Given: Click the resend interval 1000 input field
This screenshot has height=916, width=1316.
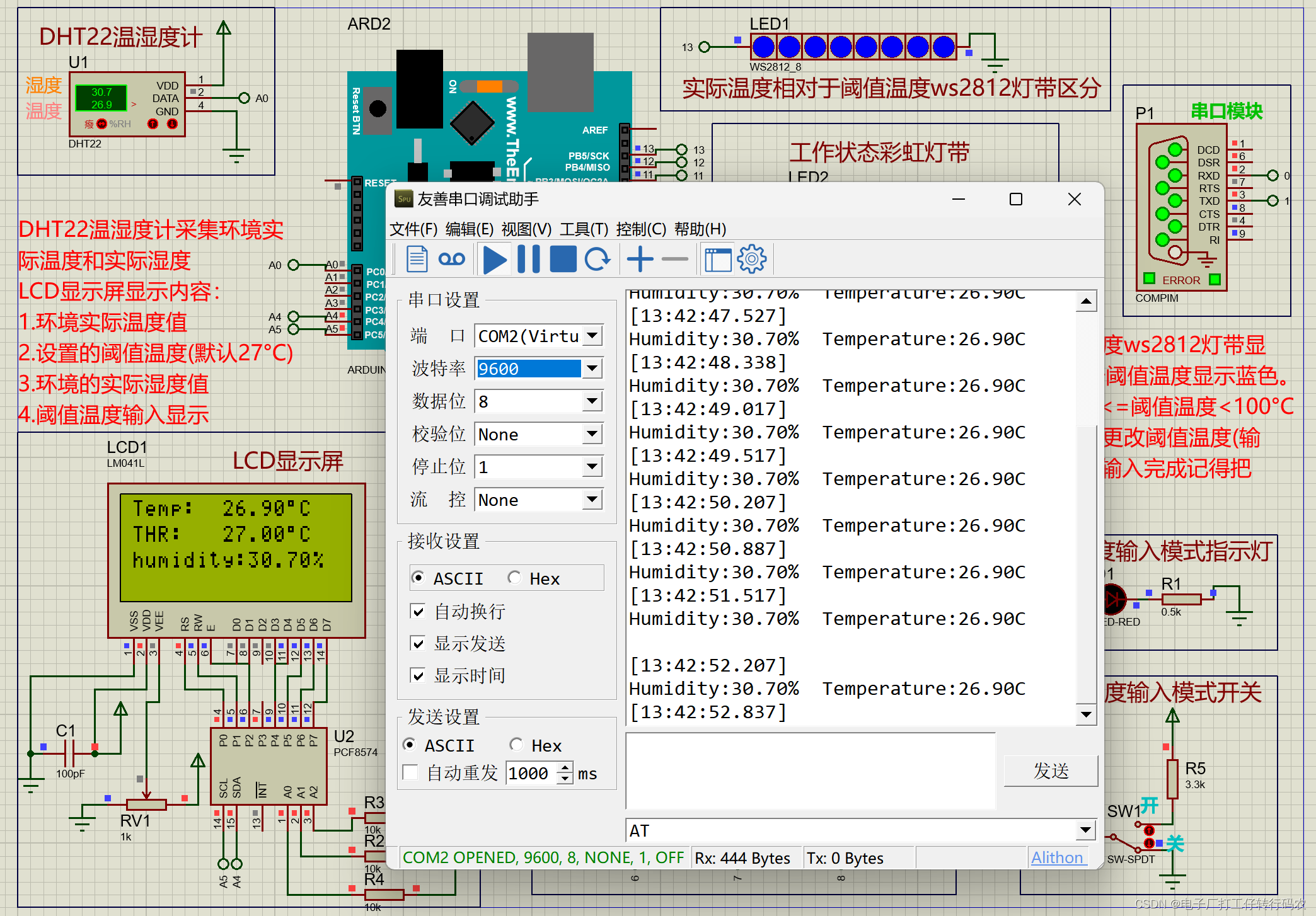Looking at the screenshot, I should pos(532,772).
